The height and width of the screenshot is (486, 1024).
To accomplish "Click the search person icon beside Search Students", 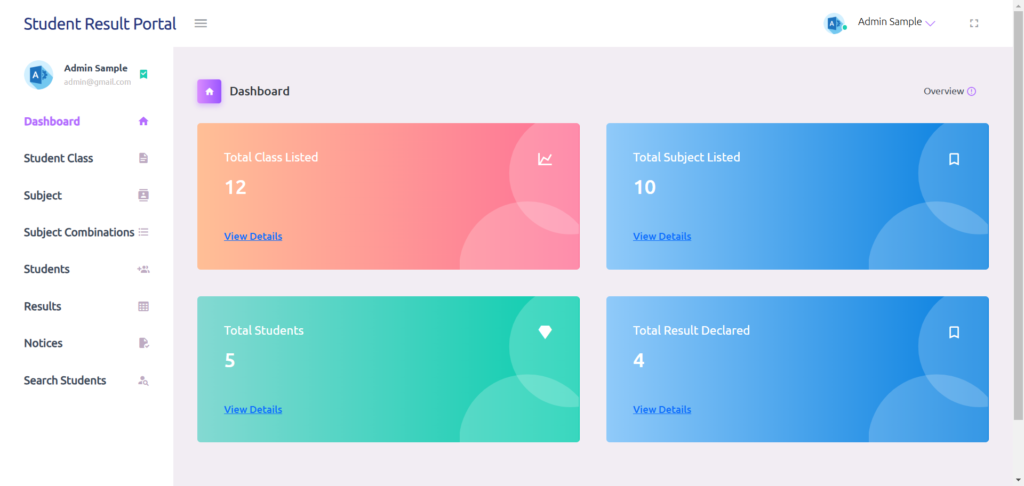I will pos(144,380).
